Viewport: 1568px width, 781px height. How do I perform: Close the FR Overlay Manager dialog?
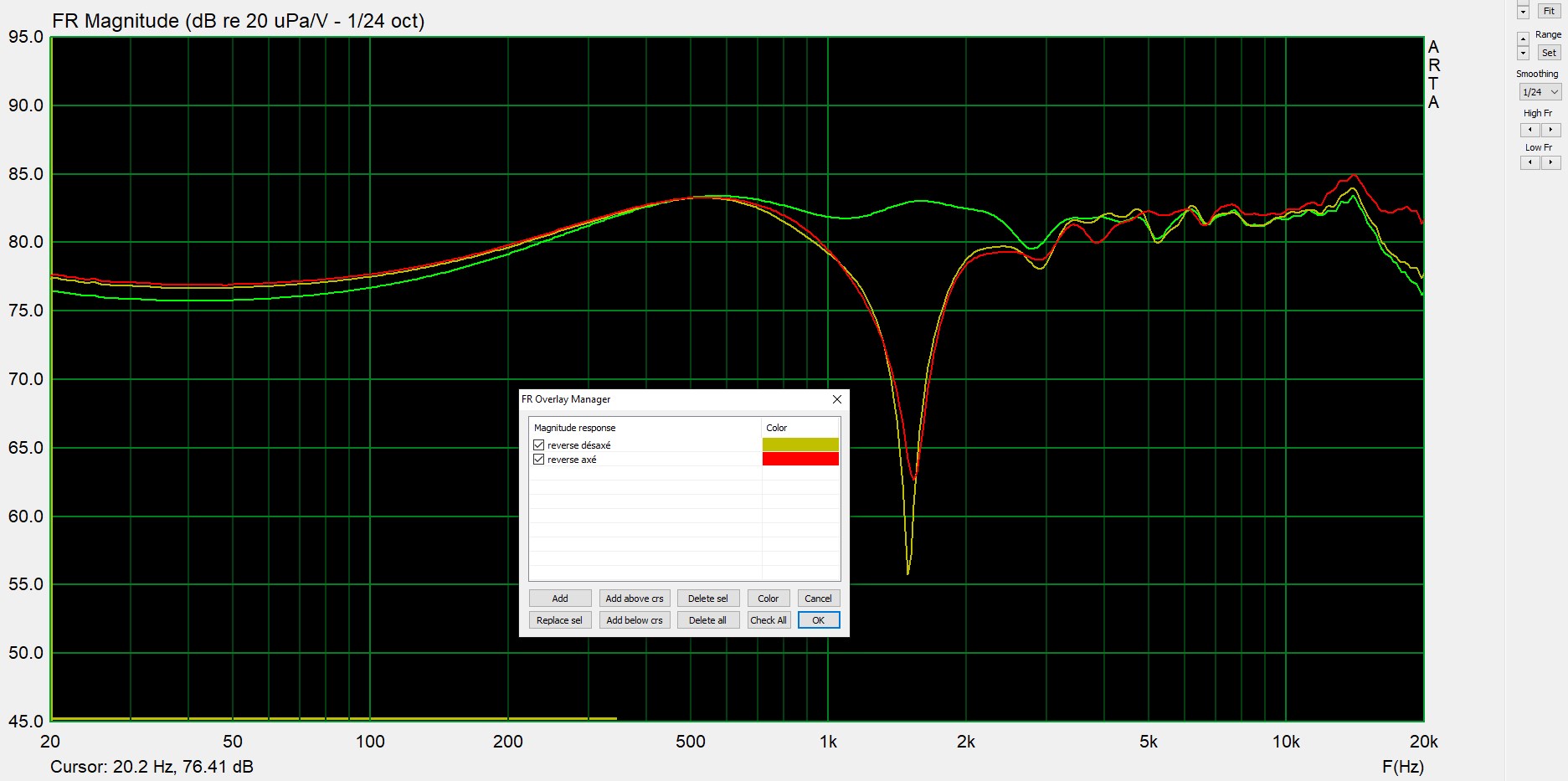click(836, 399)
